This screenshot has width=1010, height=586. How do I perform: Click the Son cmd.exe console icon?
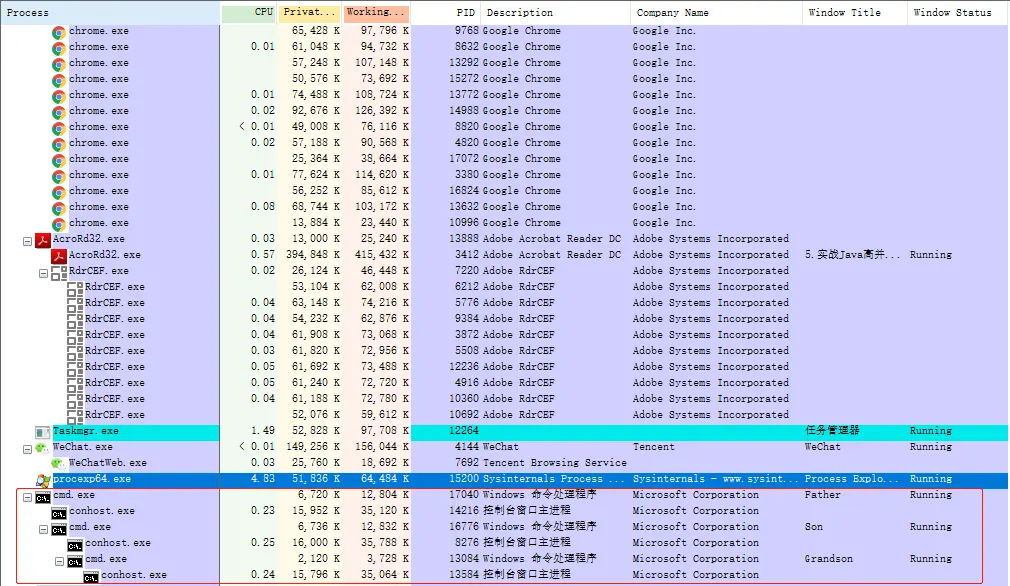[59, 529]
